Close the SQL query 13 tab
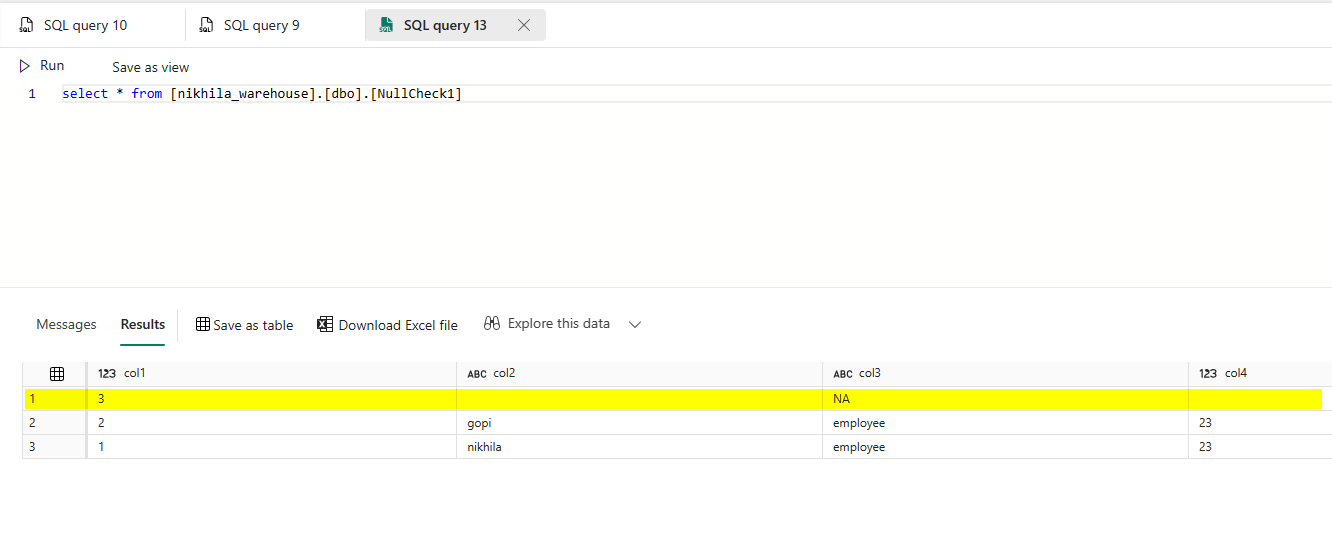The width and height of the screenshot is (1332, 541). [524, 25]
